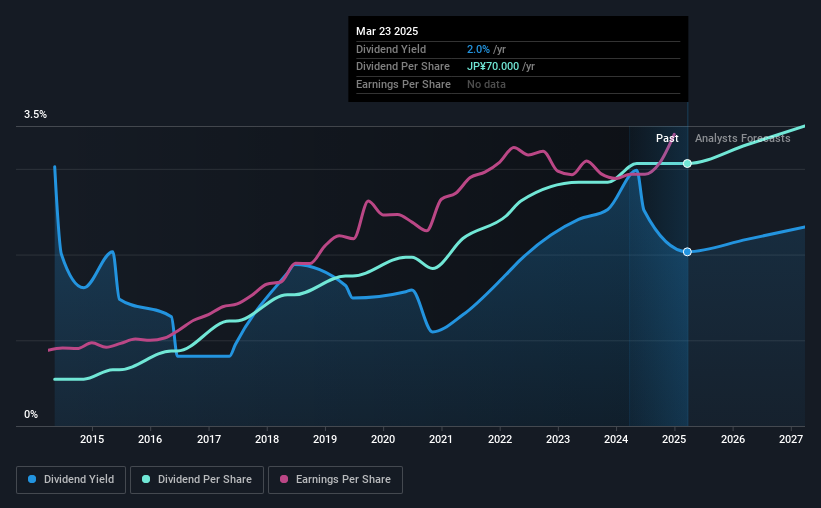Click the 2015 x-axis label
The width and height of the screenshot is (821, 508).
92,439
